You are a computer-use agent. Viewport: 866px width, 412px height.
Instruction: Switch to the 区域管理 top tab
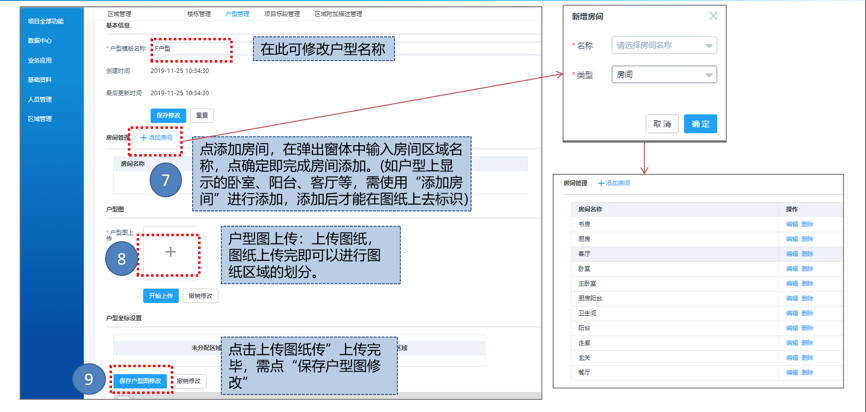point(119,14)
